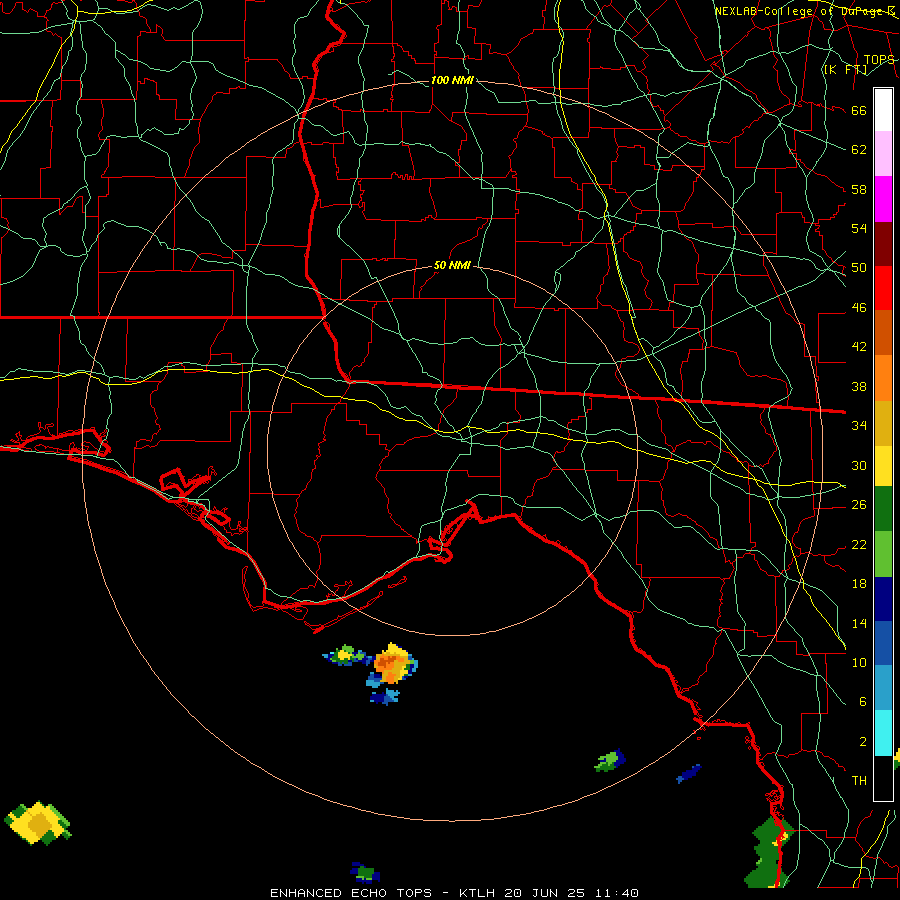900x900 pixels.
Task: Click the magenta band between 54 and 58
Action: click(x=883, y=199)
